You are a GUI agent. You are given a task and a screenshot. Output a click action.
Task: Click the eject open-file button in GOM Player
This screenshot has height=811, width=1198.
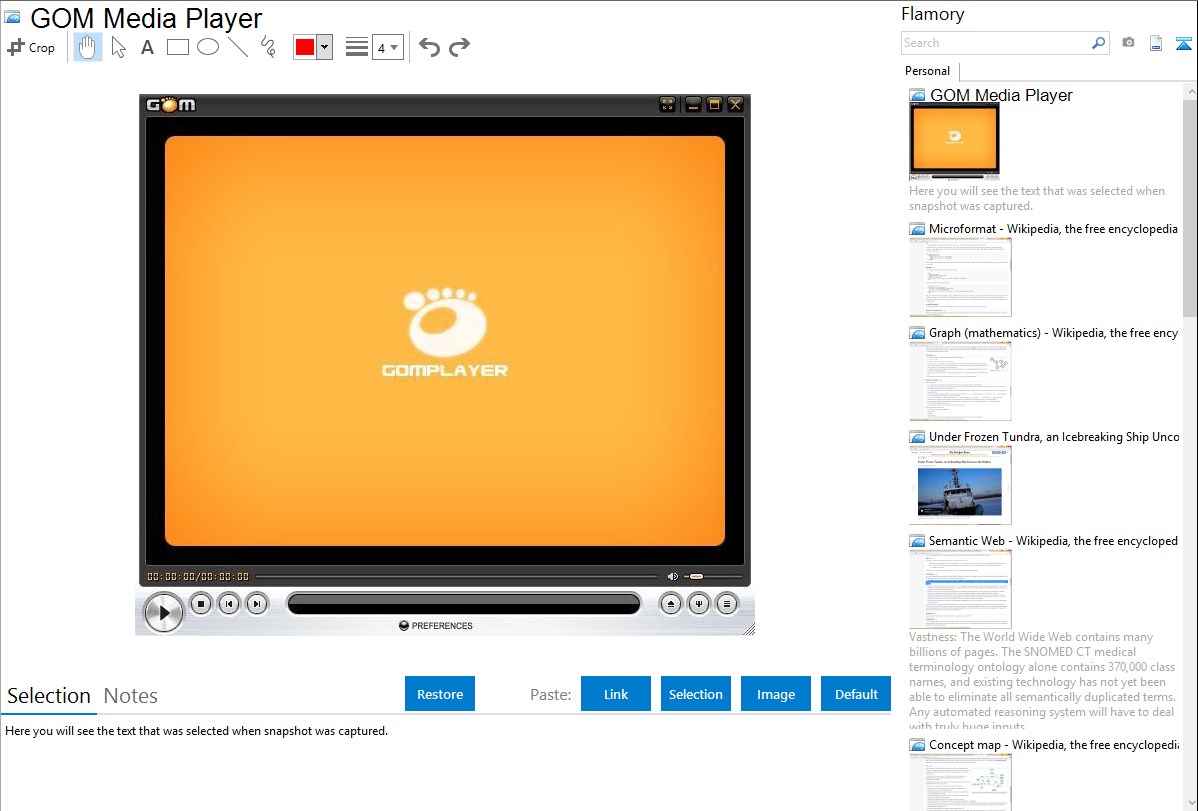[x=671, y=604]
